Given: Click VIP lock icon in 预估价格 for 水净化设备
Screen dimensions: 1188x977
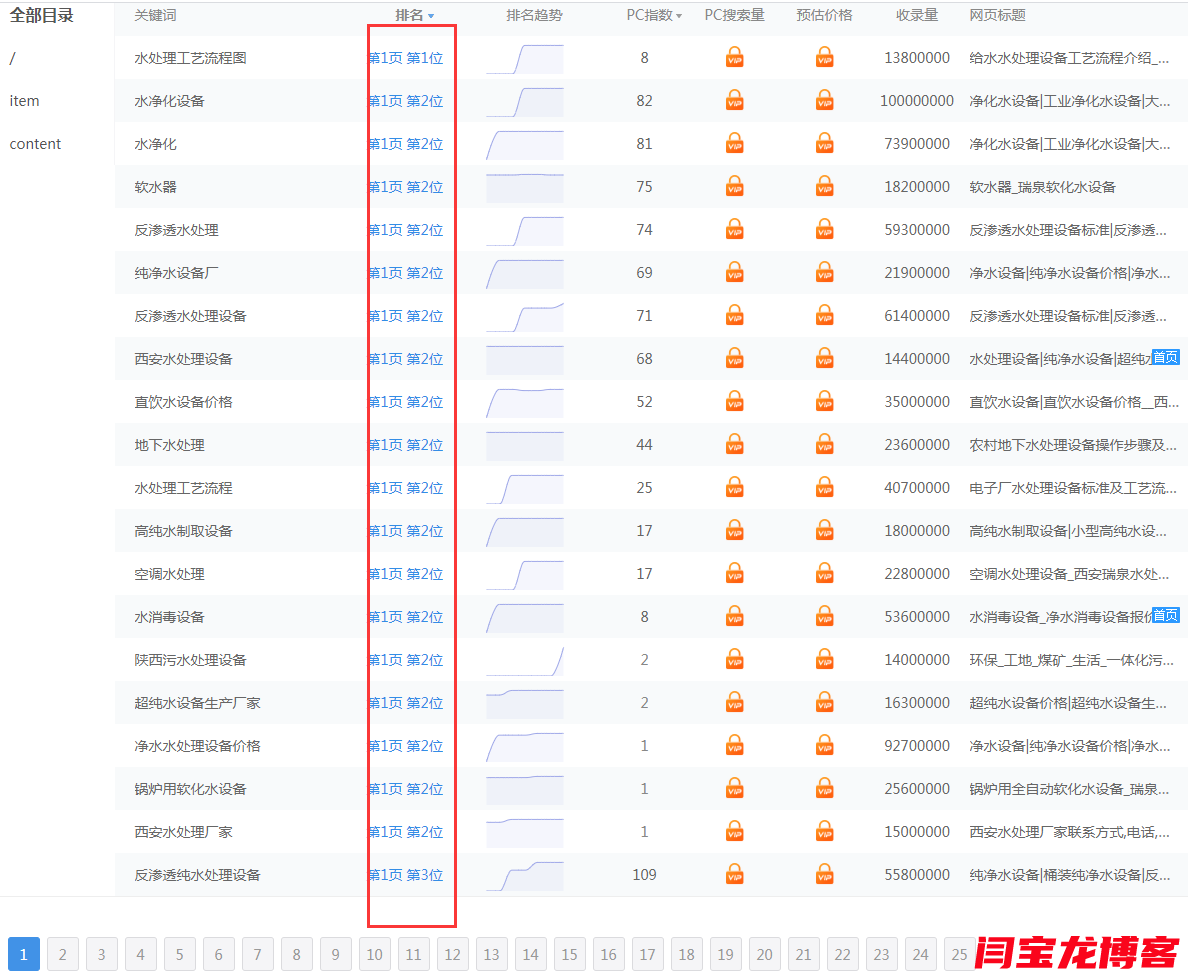Looking at the screenshot, I should 824,101.
